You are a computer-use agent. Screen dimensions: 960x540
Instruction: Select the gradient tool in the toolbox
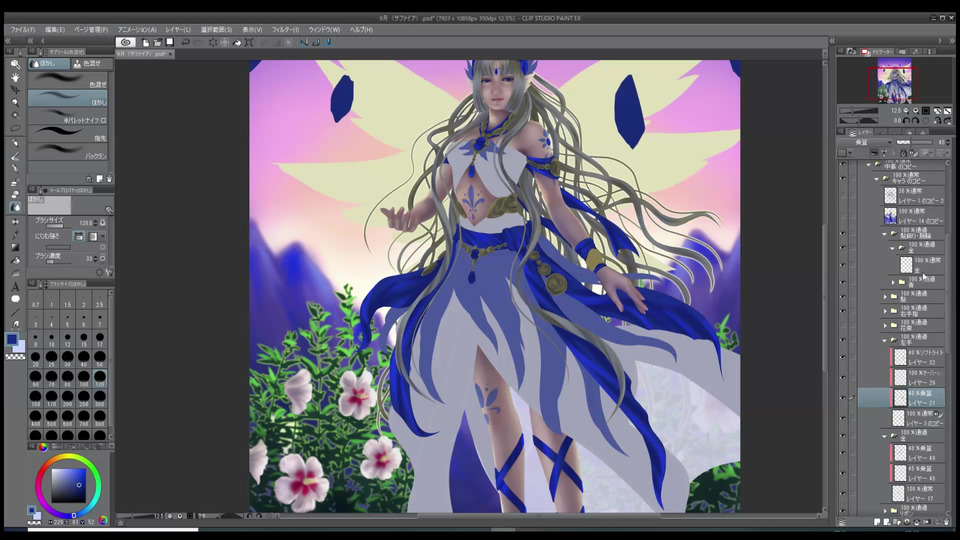coord(15,247)
